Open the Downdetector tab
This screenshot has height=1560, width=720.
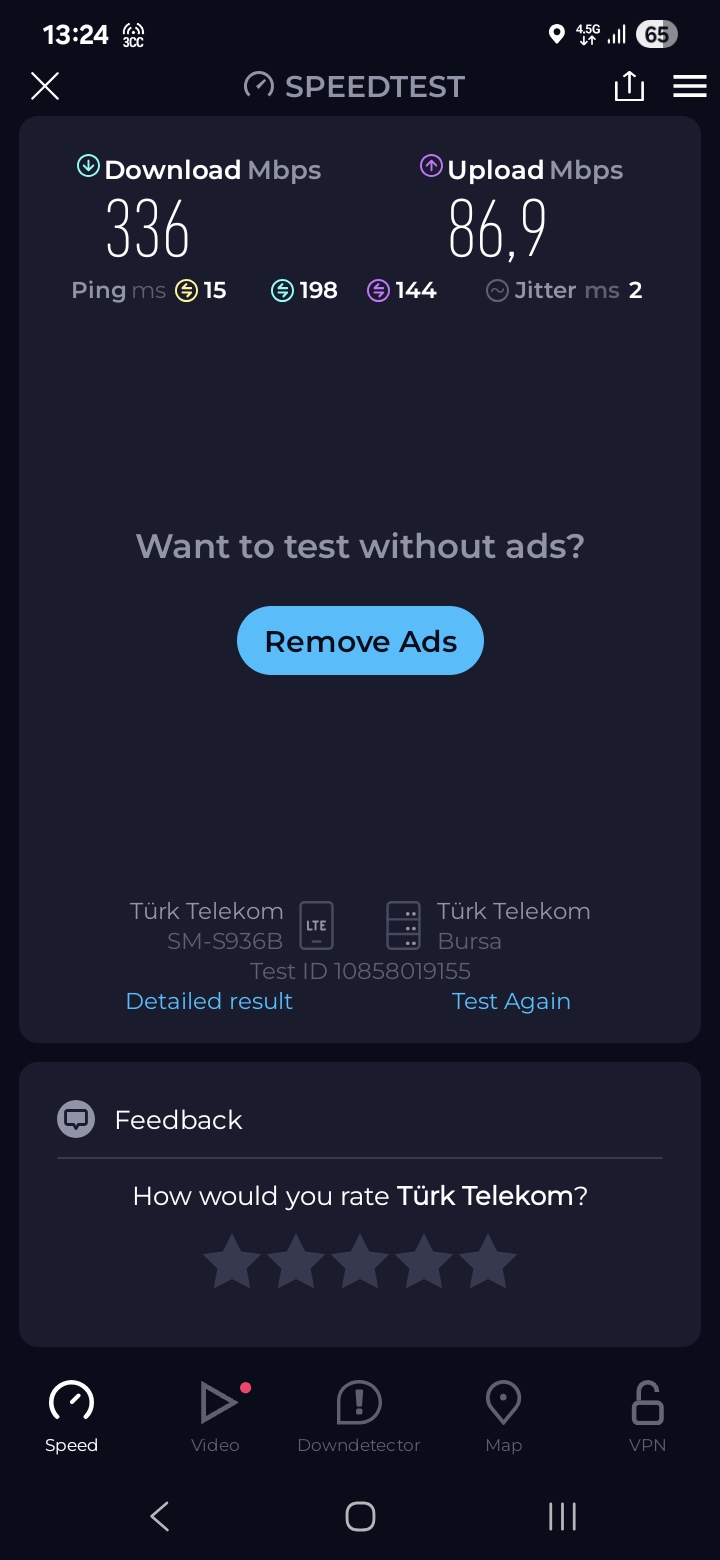click(x=359, y=1417)
